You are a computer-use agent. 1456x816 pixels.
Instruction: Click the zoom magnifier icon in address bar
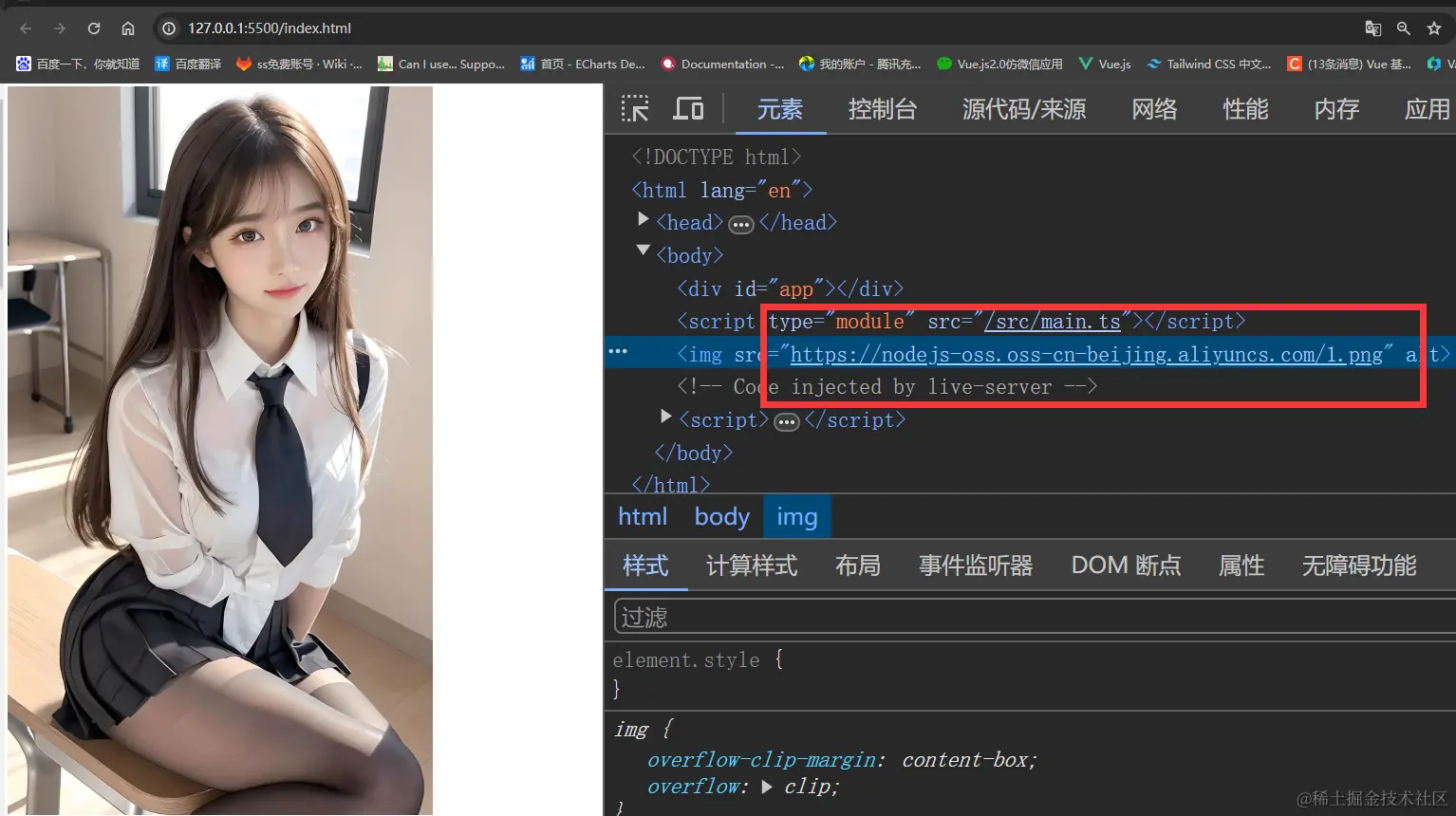point(1404,28)
